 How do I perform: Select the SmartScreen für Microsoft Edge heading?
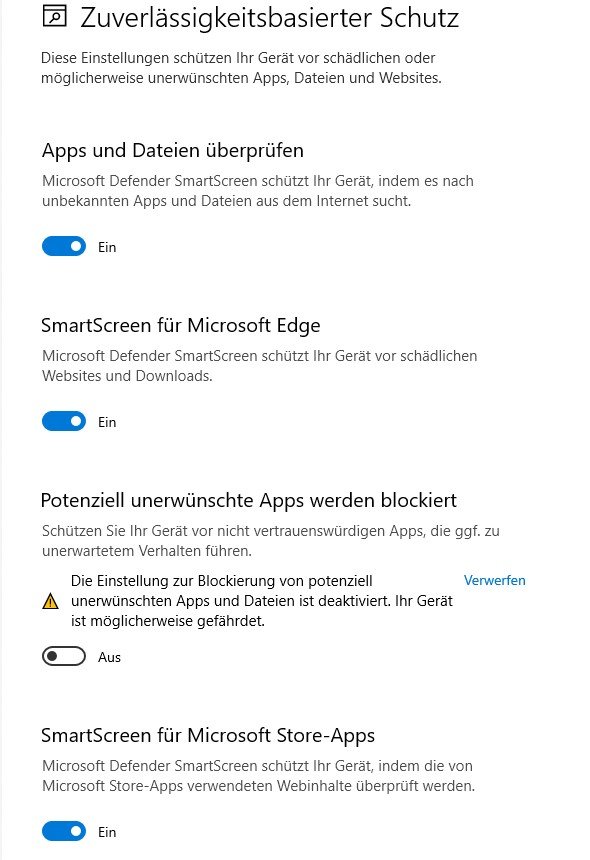pos(181,325)
